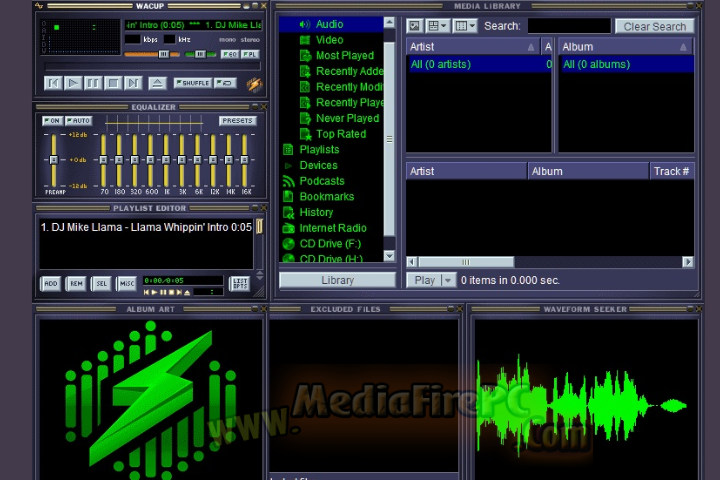
Task: Open equalizer PRESETS menu
Action: 237,121
